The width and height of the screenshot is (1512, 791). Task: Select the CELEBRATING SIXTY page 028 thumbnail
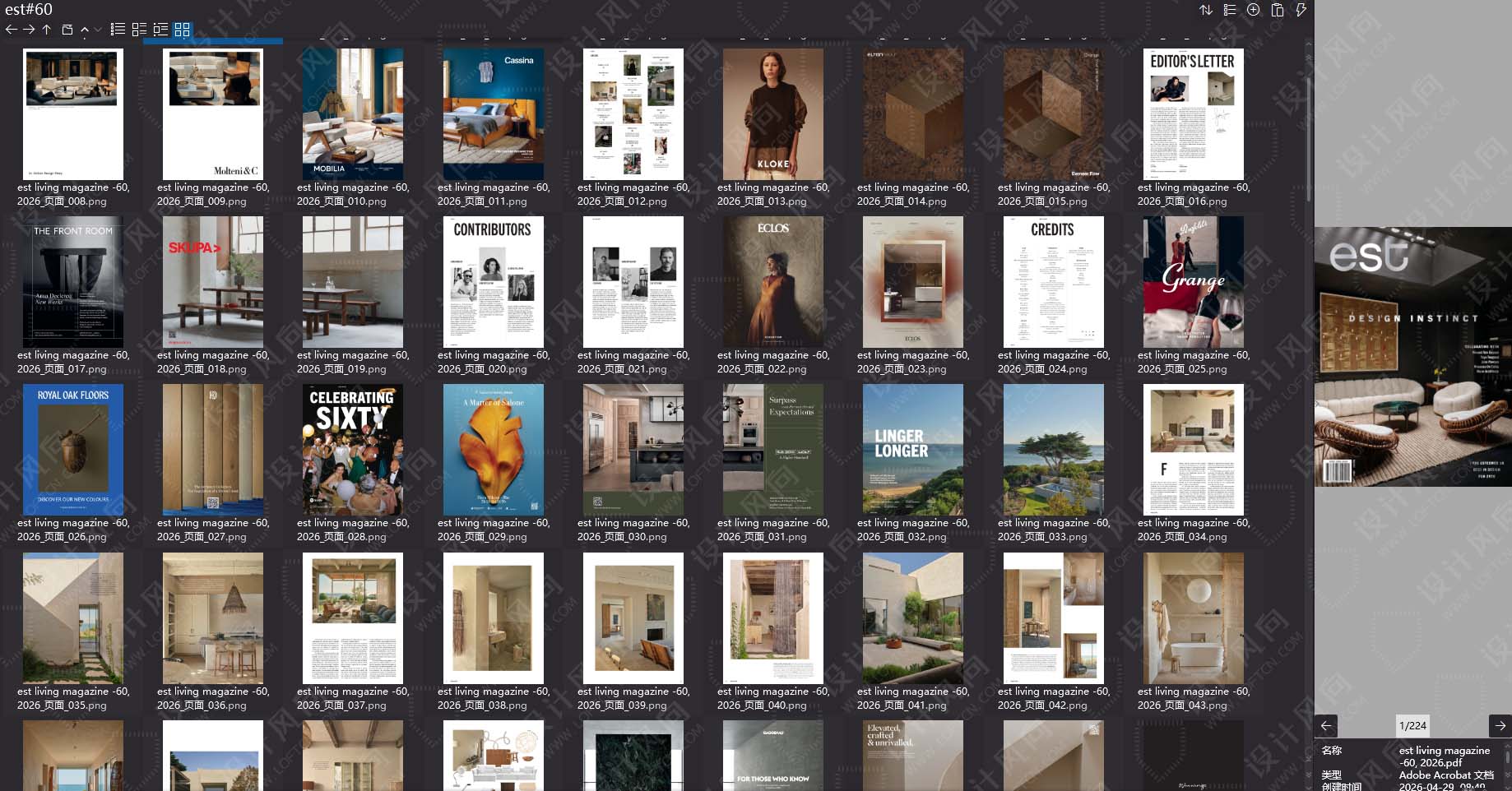tap(353, 450)
